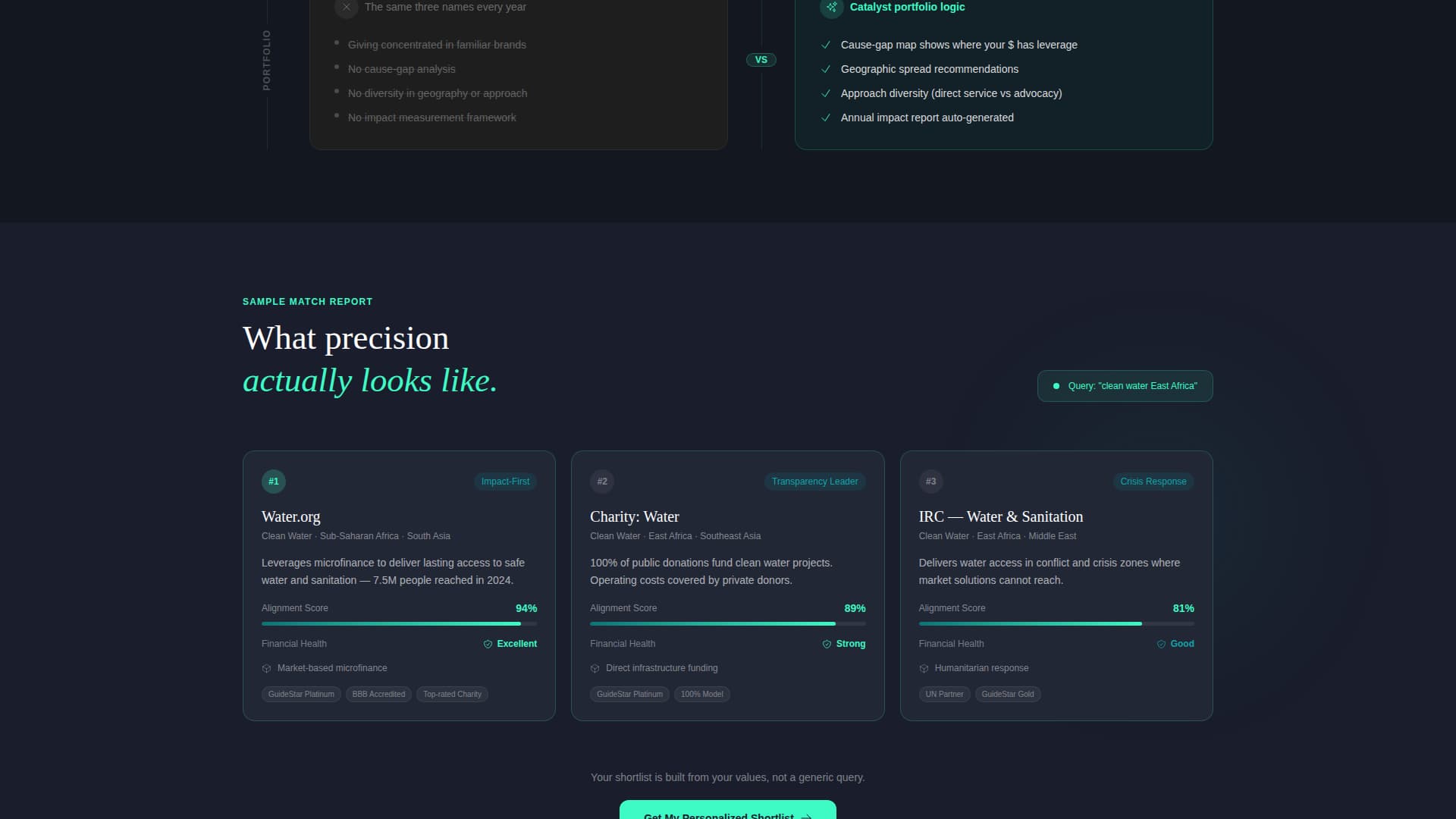Click the Query 'clean water East Africa' pill
Viewport: 1456px width, 819px height.
pos(1125,386)
